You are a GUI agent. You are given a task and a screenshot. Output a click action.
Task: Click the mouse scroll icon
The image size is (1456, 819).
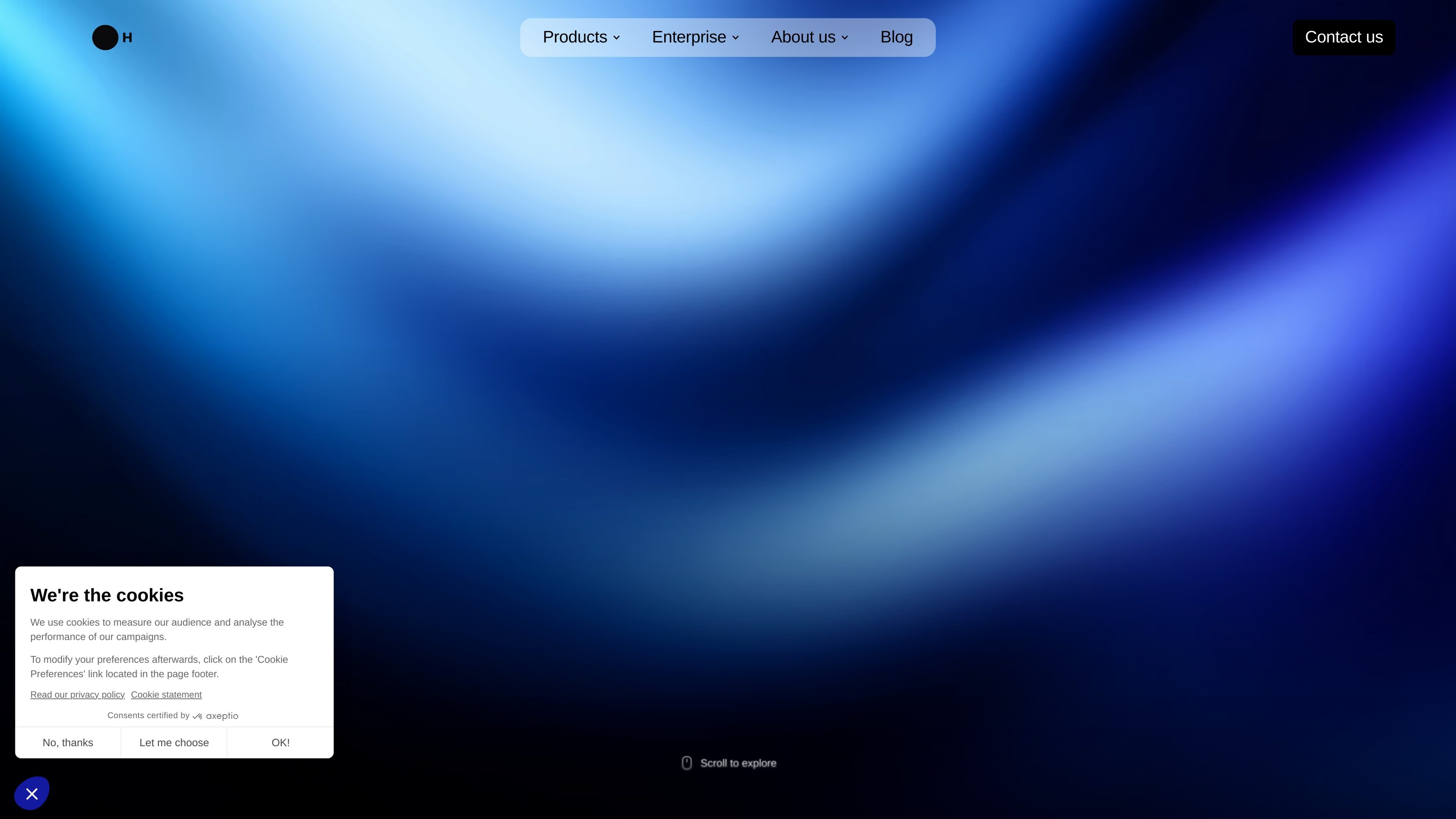687,763
